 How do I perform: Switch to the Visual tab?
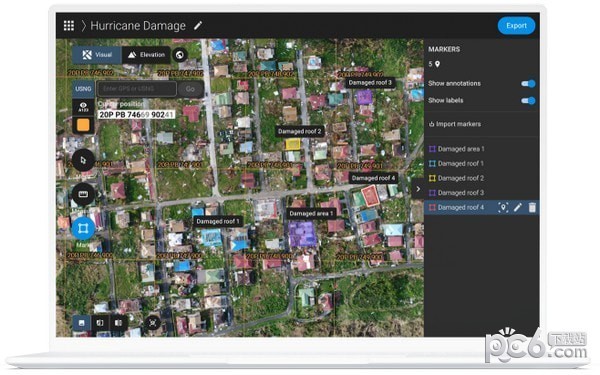97,55
